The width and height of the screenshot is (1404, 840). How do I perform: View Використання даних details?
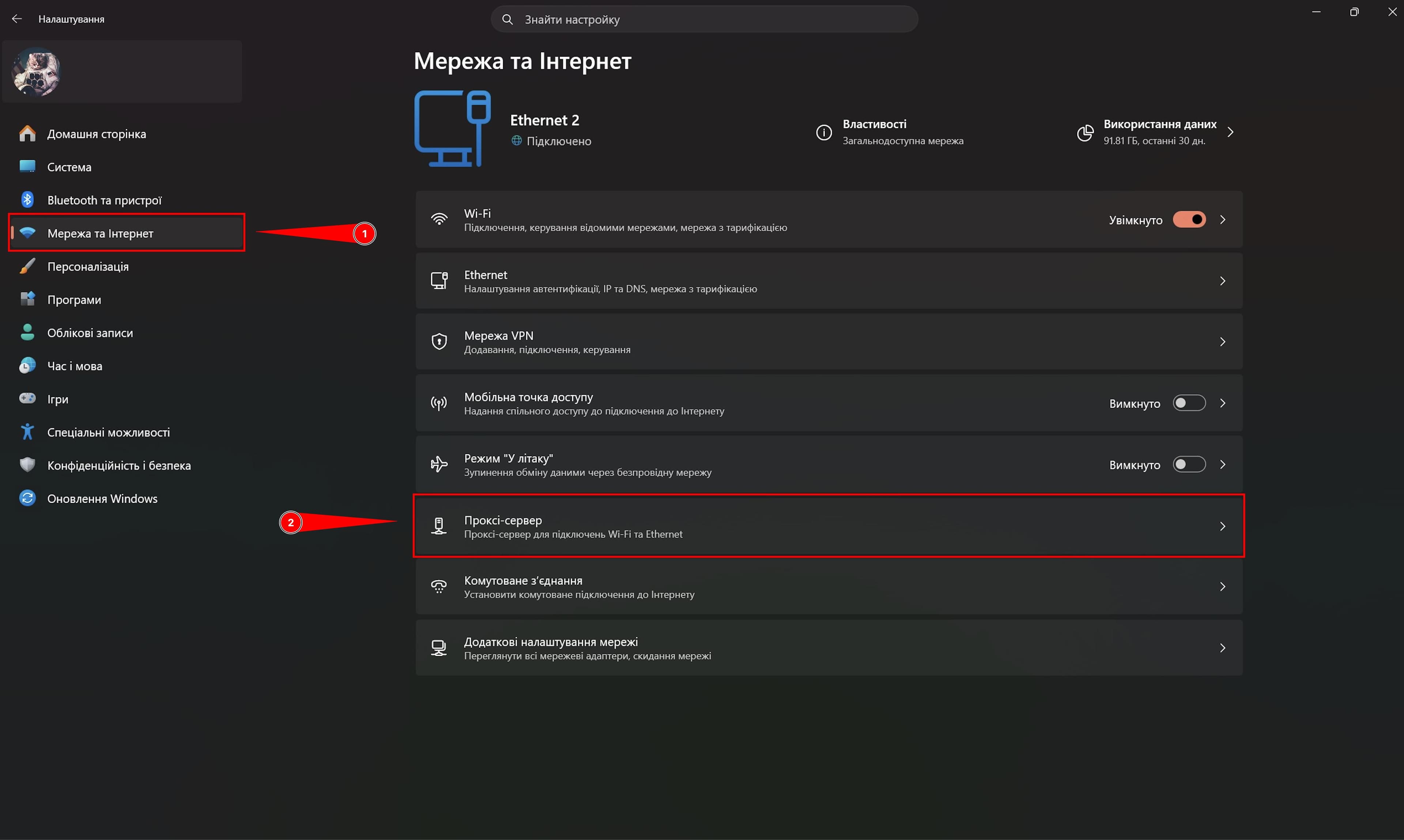tap(1155, 132)
